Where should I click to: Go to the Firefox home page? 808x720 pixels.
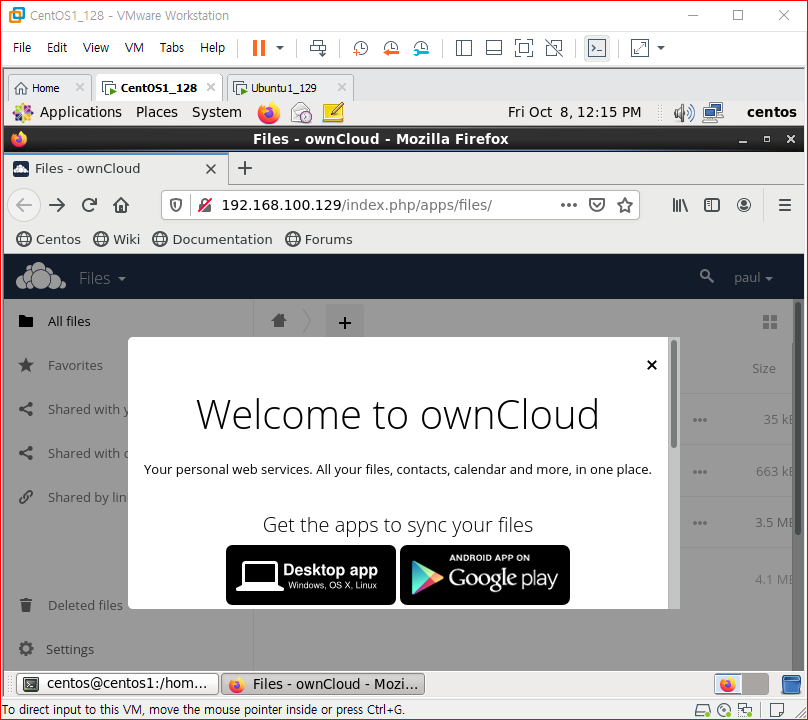click(121, 205)
